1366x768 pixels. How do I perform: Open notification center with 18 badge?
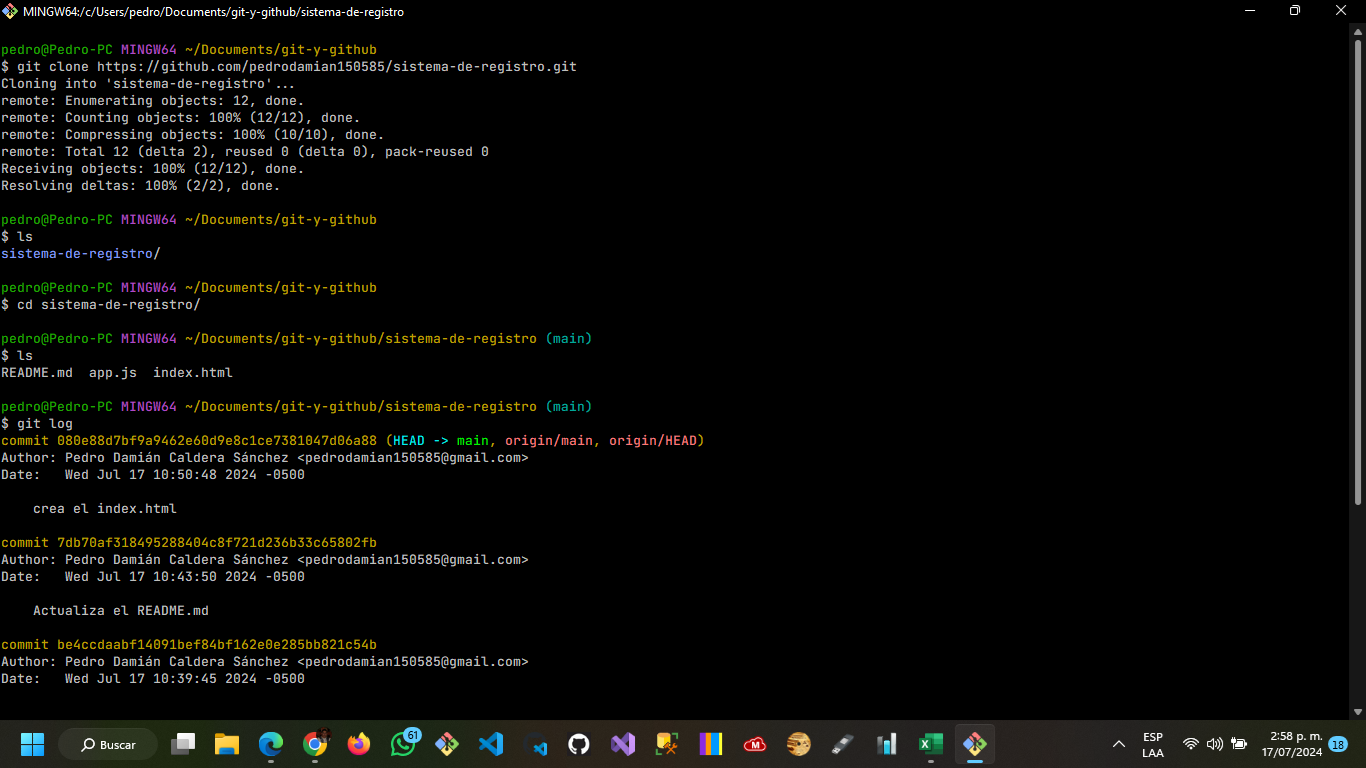tap(1338, 744)
